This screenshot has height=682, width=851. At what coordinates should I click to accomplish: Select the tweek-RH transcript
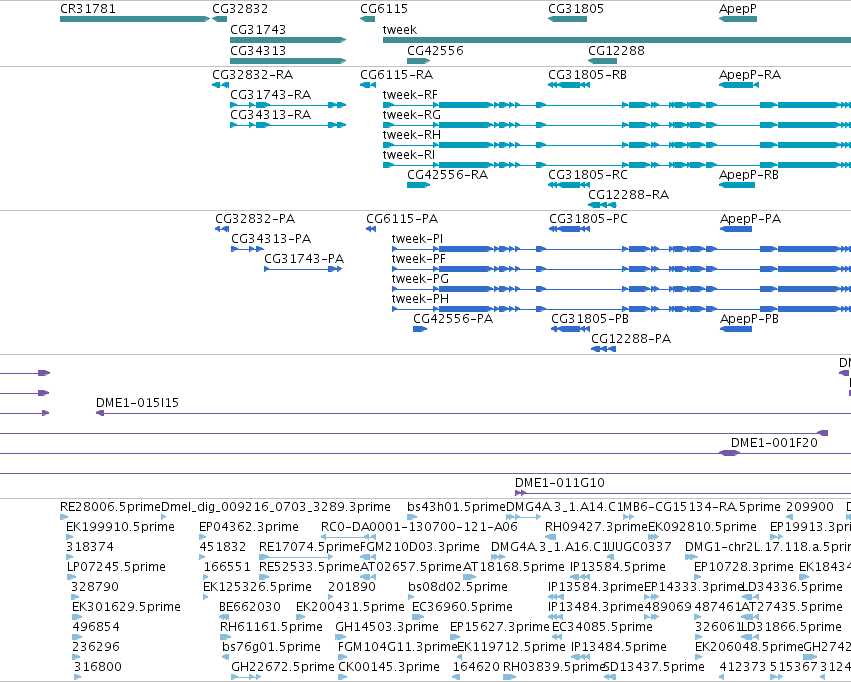click(x=617, y=145)
